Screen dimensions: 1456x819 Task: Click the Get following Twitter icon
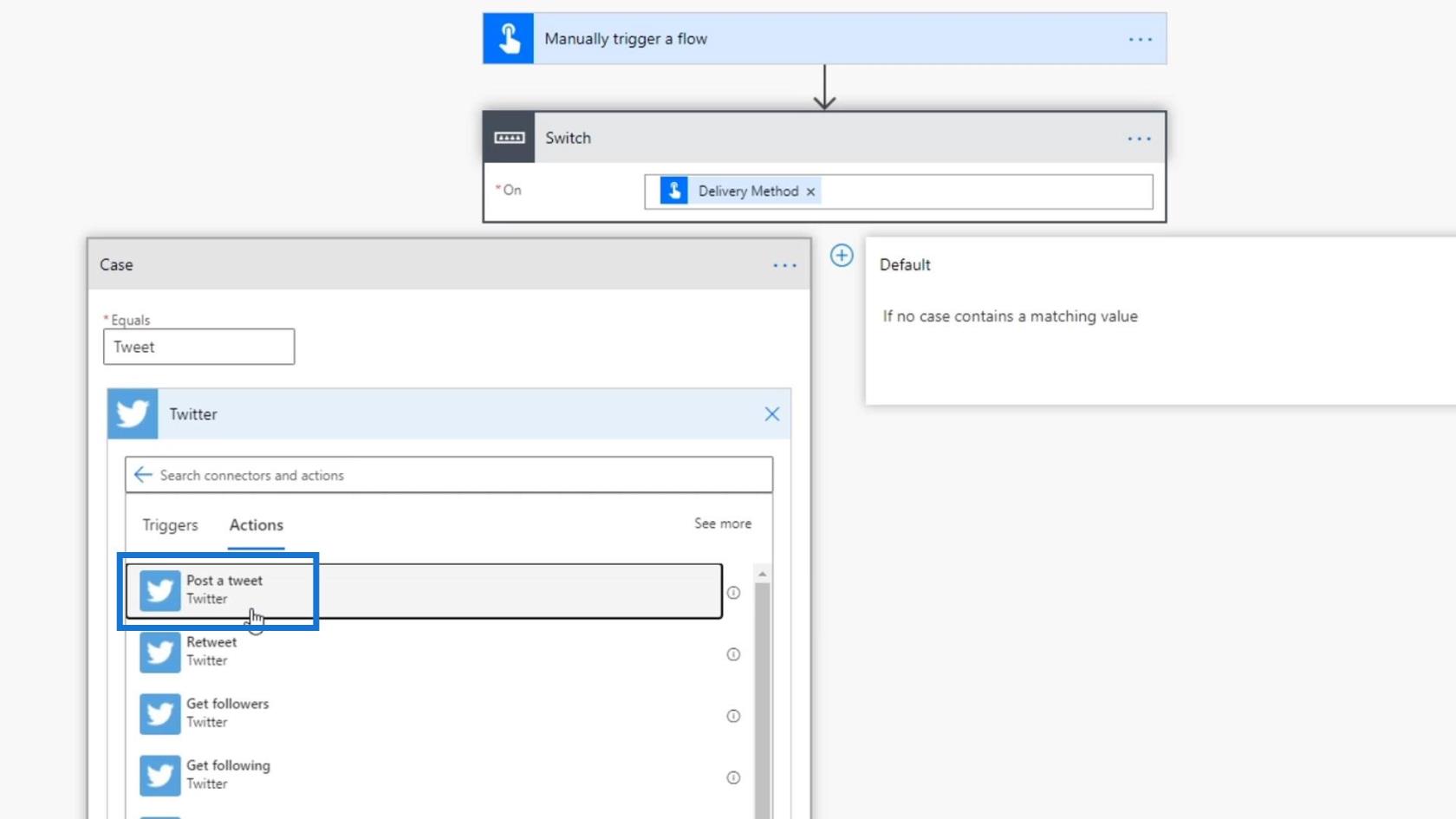[160, 776]
